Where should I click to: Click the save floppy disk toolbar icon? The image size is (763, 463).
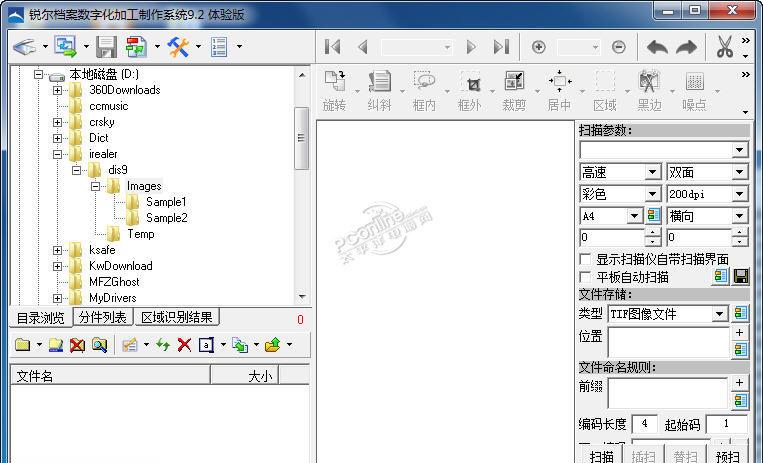pos(107,47)
